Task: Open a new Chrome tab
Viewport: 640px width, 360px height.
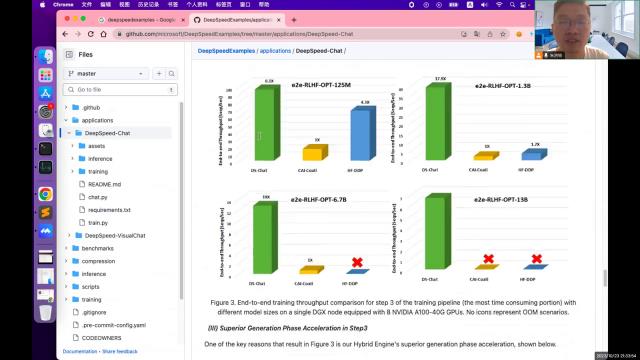Action: pos(294,20)
